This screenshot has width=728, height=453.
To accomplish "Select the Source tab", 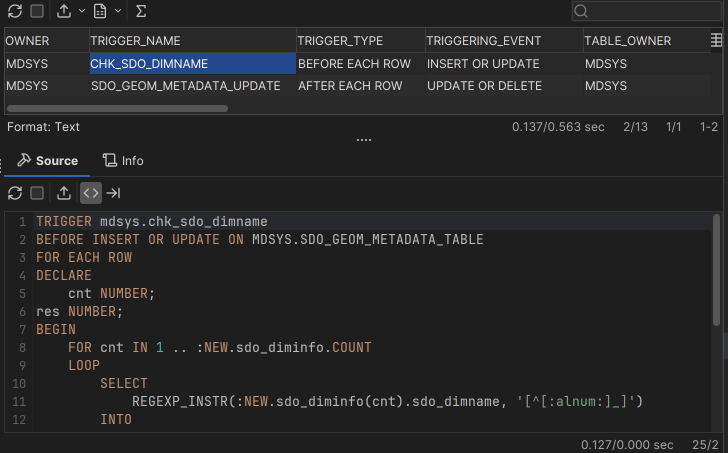I will (47, 160).
